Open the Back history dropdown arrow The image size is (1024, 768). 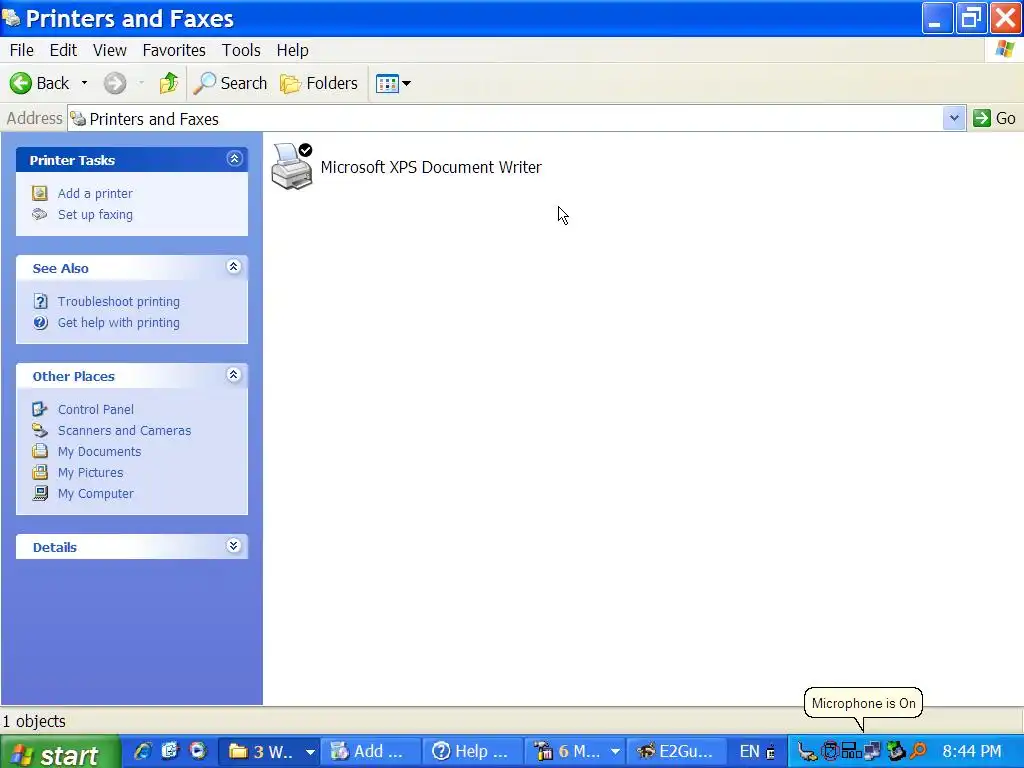pos(84,83)
